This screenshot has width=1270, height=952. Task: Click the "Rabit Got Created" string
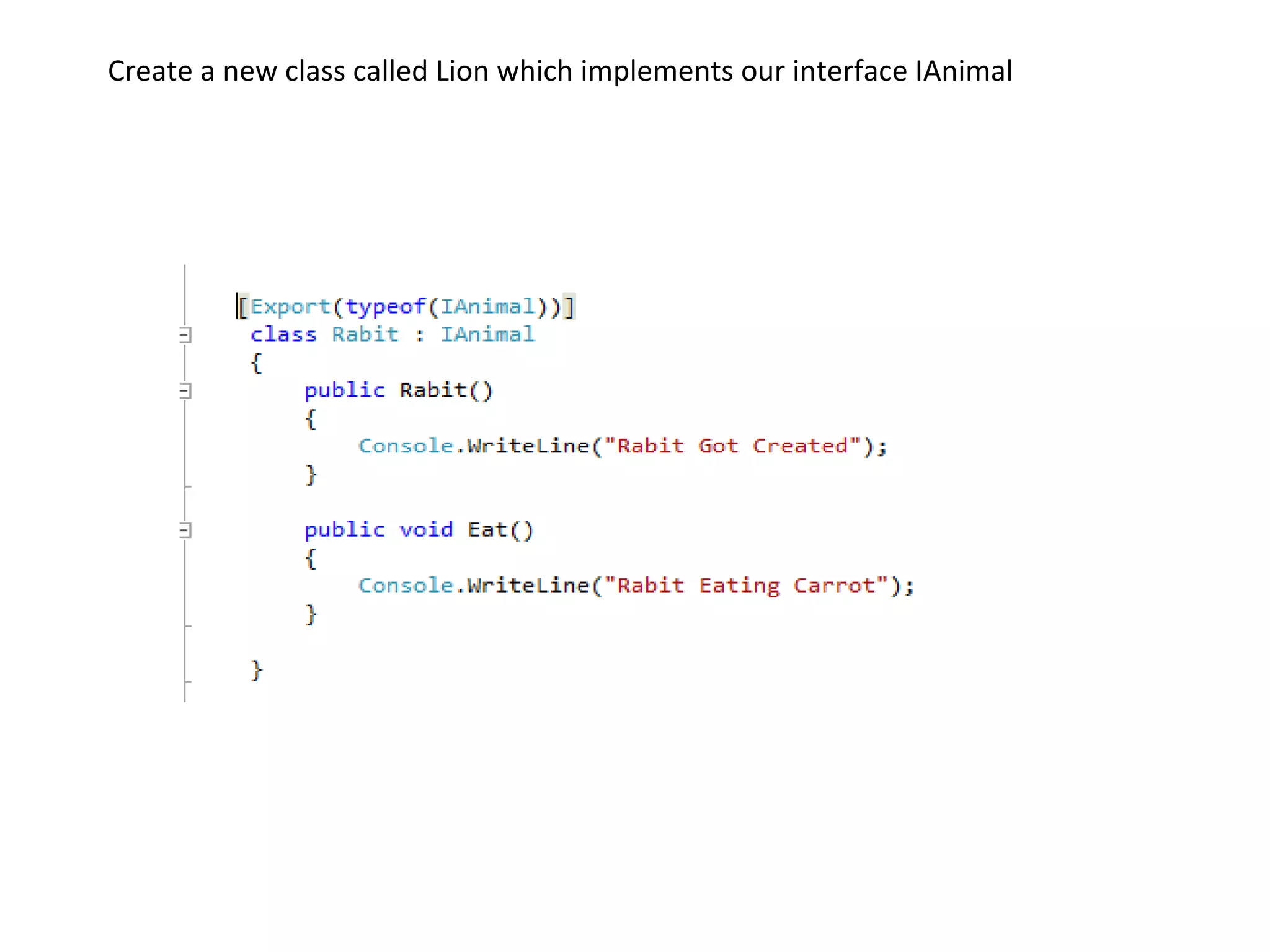[x=732, y=446]
